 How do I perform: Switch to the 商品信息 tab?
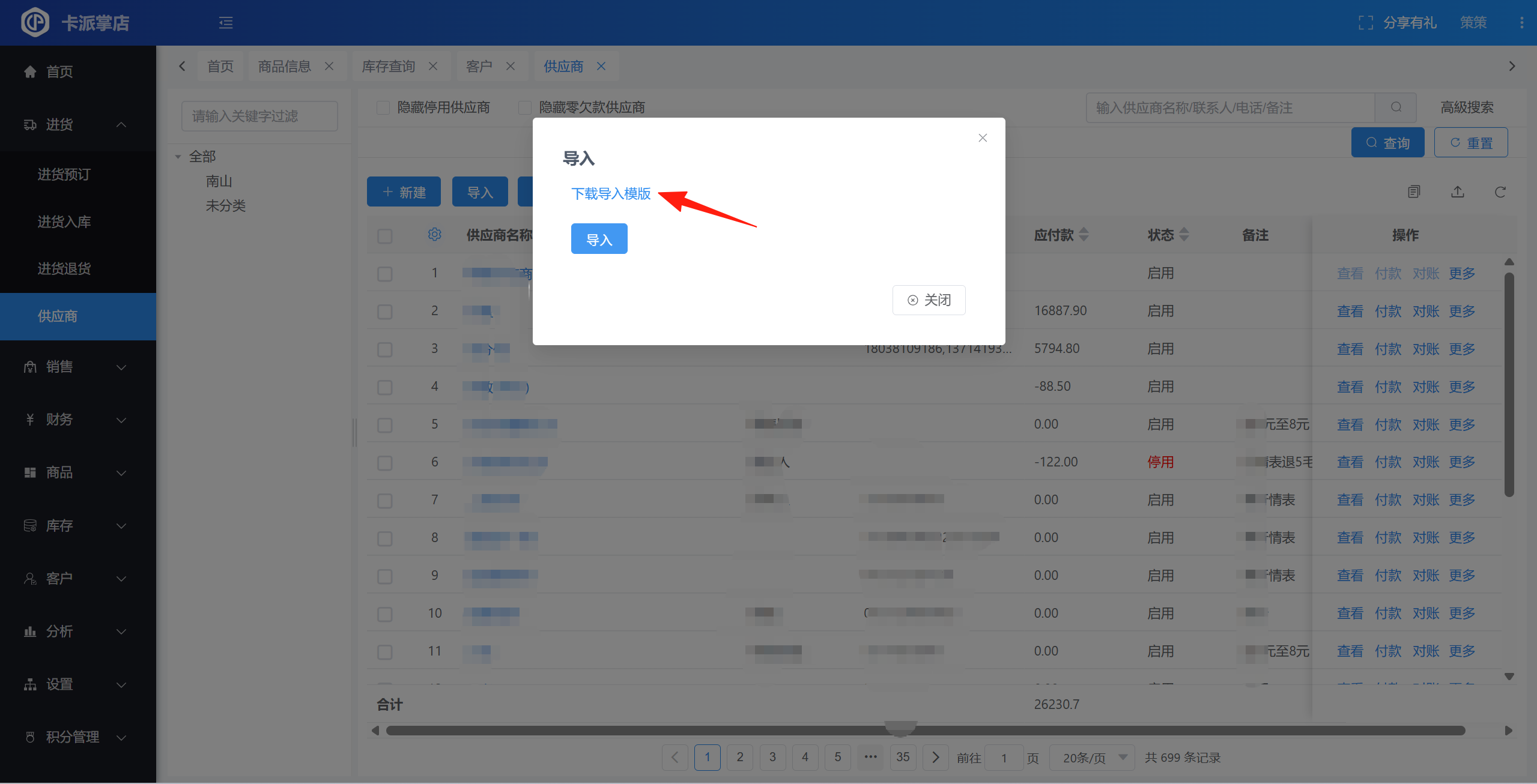[285, 66]
